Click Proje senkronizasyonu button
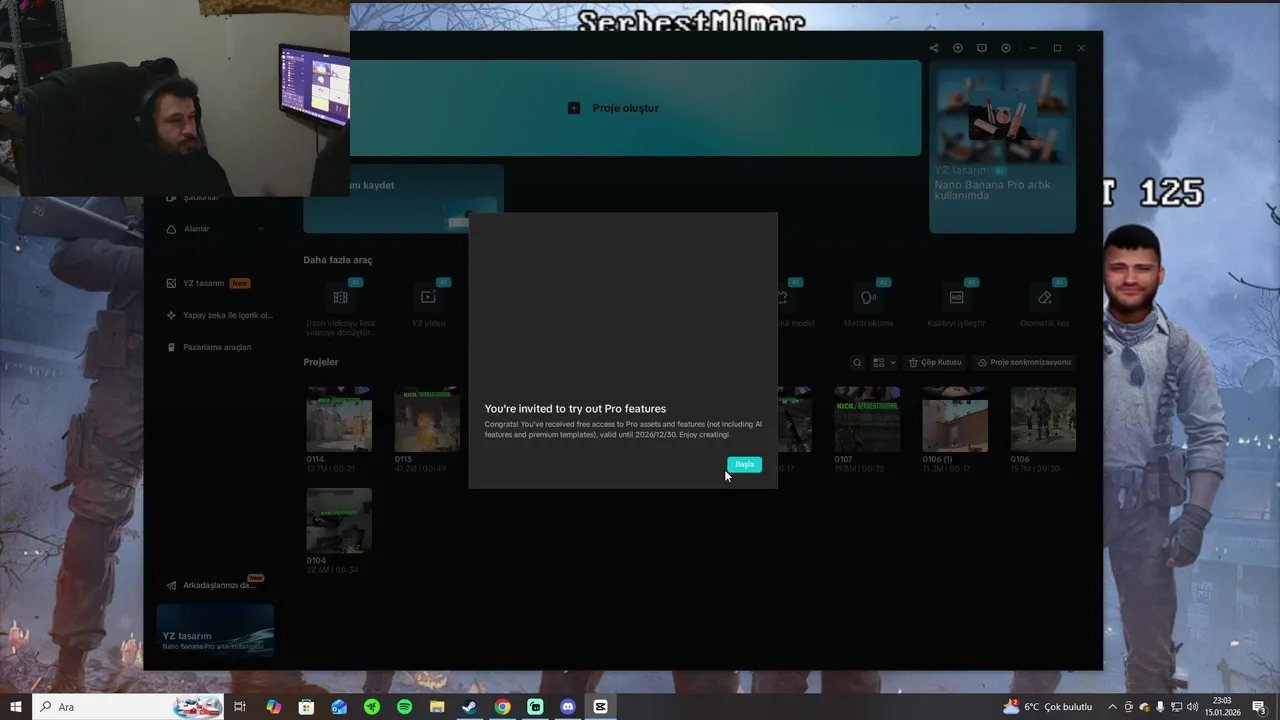This screenshot has width=1280, height=720. (x=1025, y=362)
